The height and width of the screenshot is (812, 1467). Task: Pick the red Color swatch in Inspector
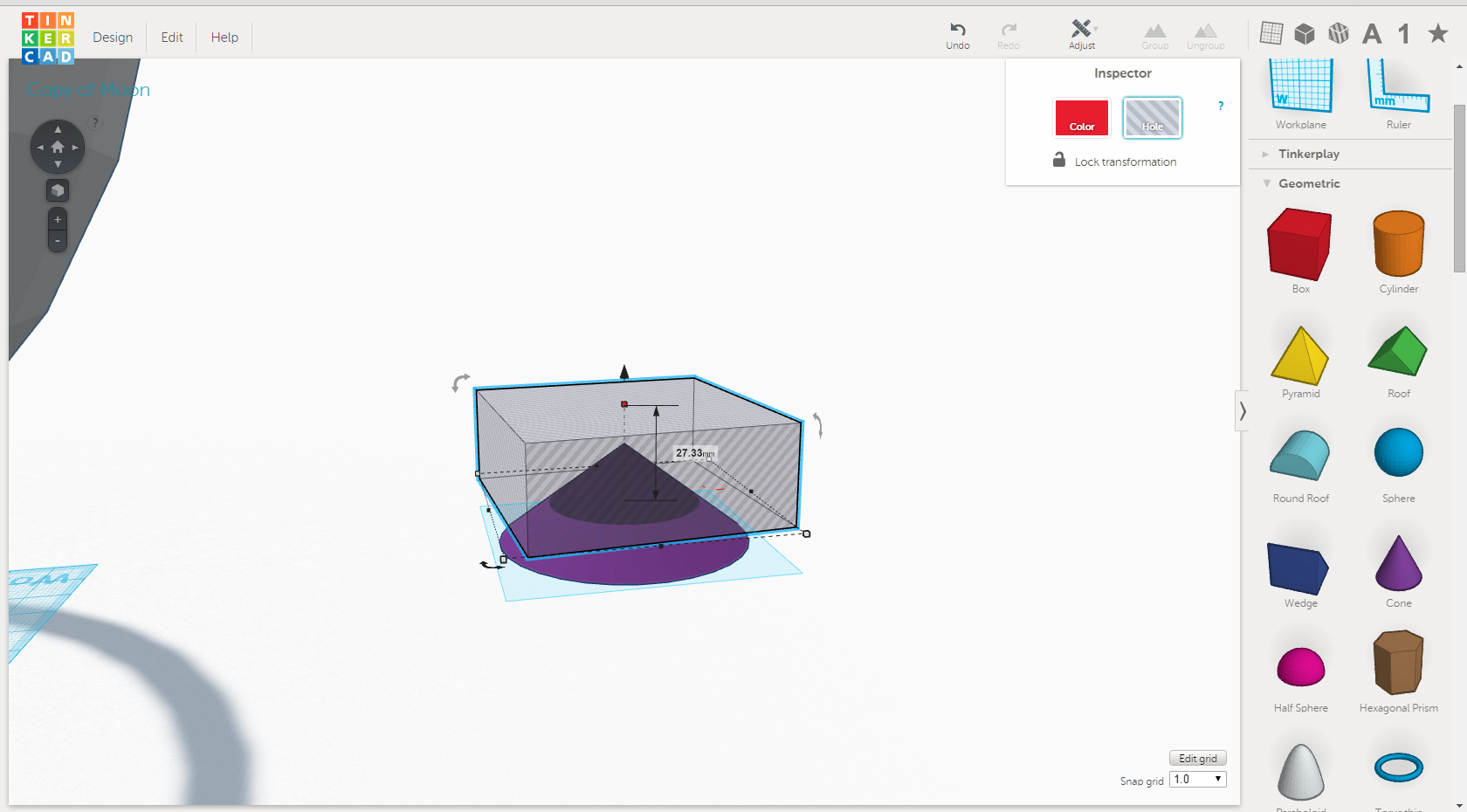coord(1082,117)
